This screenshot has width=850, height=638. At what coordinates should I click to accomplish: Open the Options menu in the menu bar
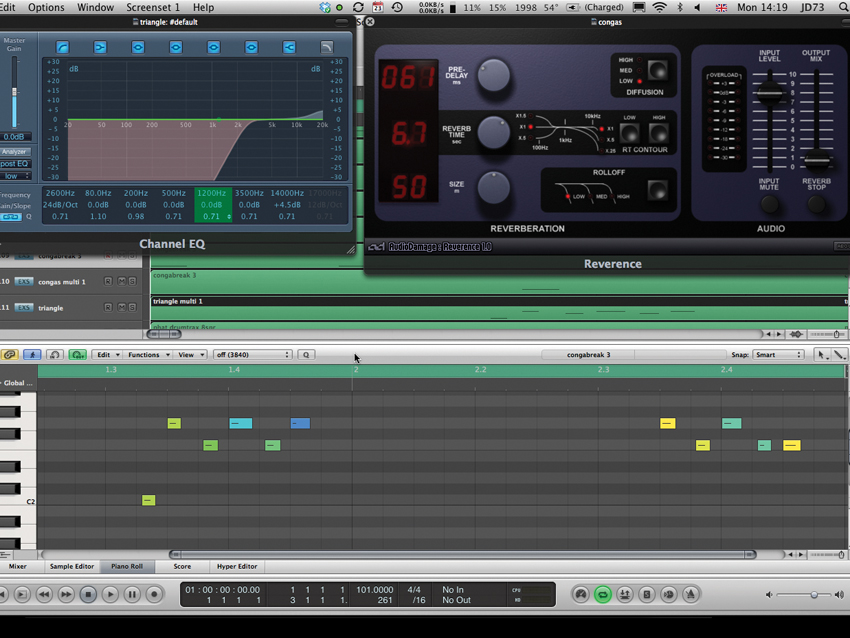coord(46,7)
